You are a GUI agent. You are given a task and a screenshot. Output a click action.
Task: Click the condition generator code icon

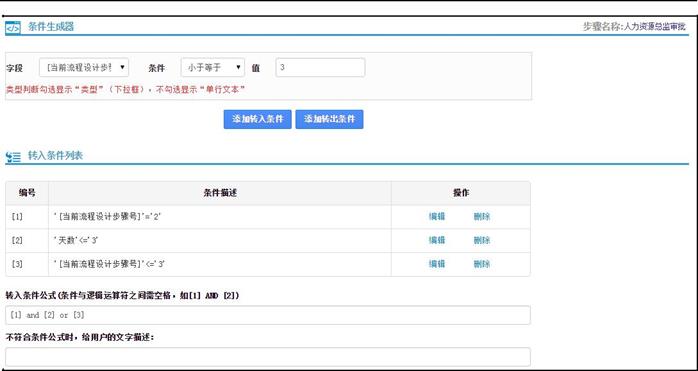(13, 28)
